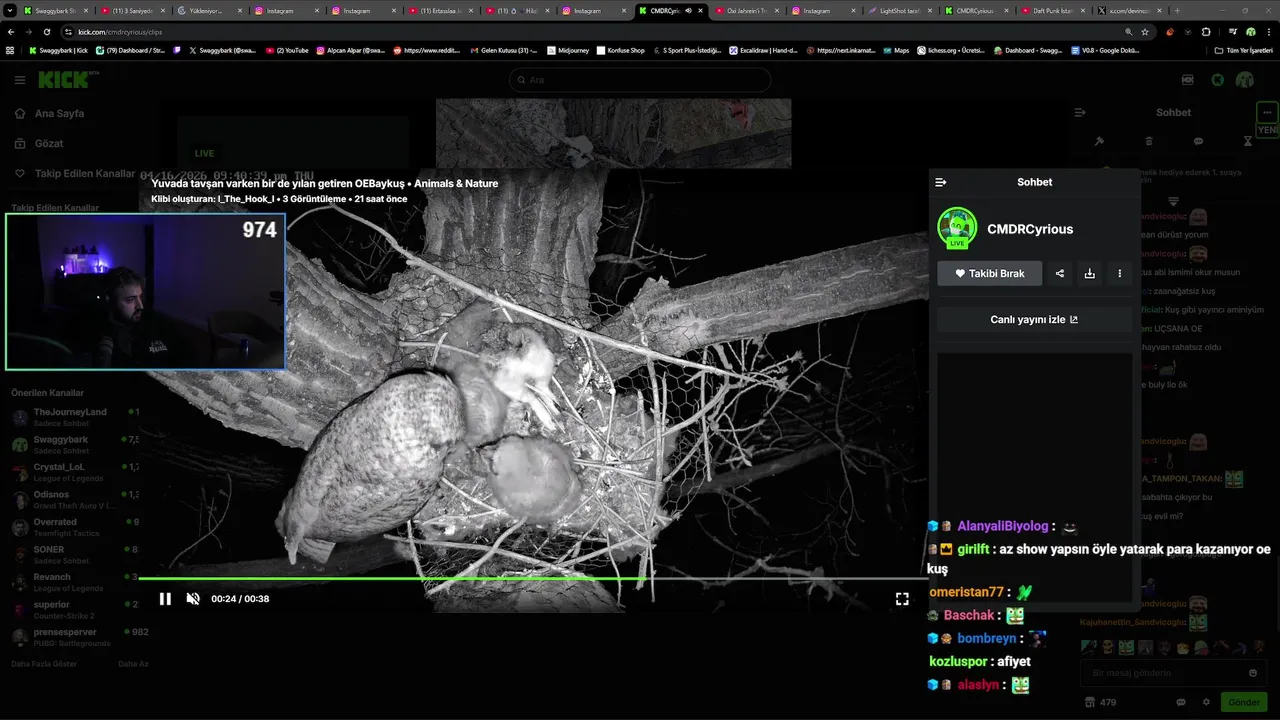Collapse the background Sohbet chat panel

(x=1079, y=113)
